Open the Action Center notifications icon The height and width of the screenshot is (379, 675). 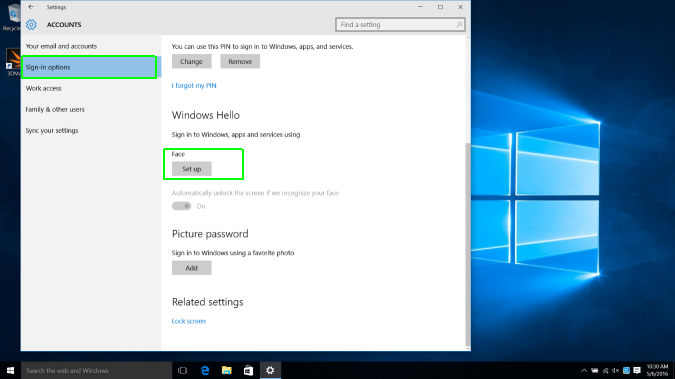pyautogui.click(x=637, y=370)
